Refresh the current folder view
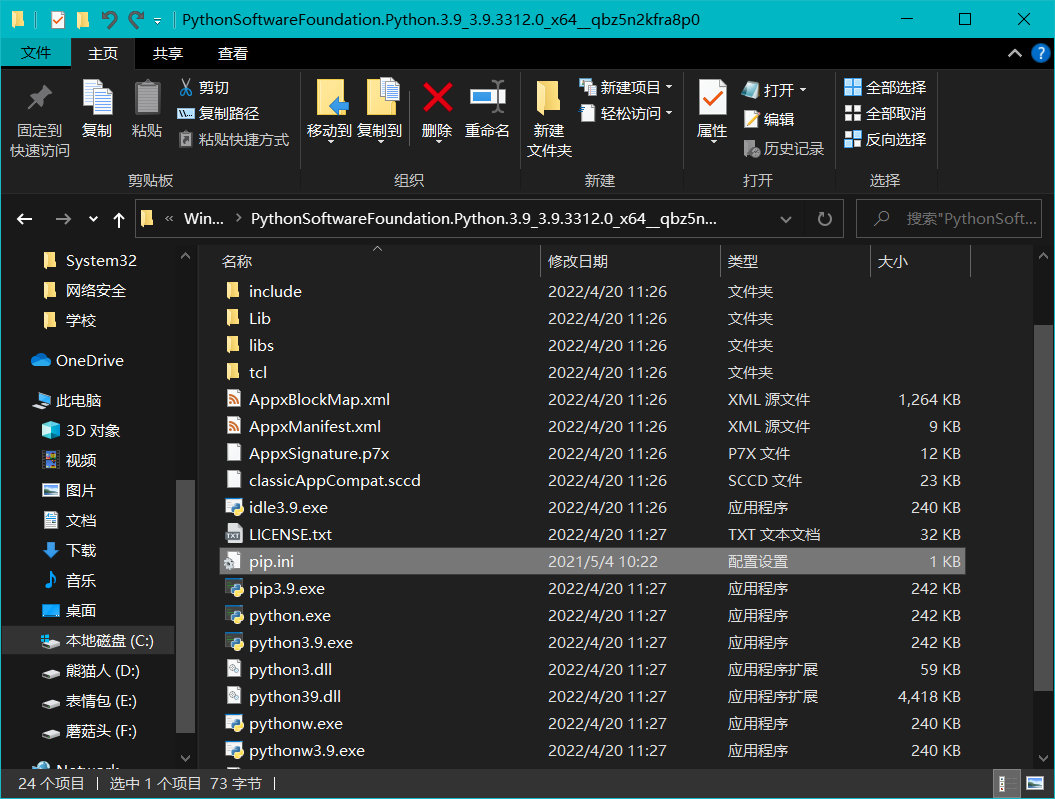This screenshot has width=1055, height=799. pyautogui.click(x=824, y=219)
